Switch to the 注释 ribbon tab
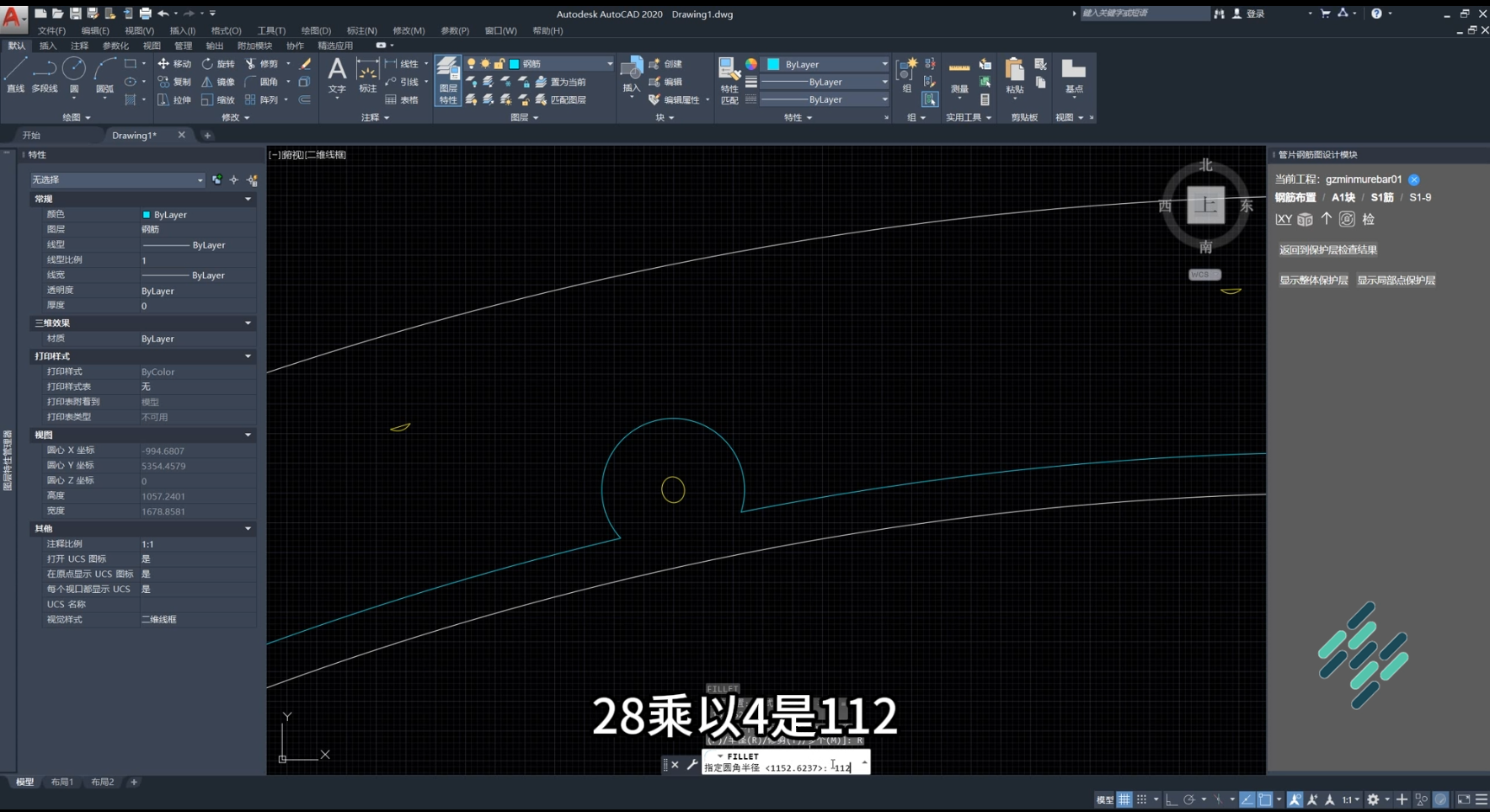This screenshot has width=1490, height=812. coord(79,45)
